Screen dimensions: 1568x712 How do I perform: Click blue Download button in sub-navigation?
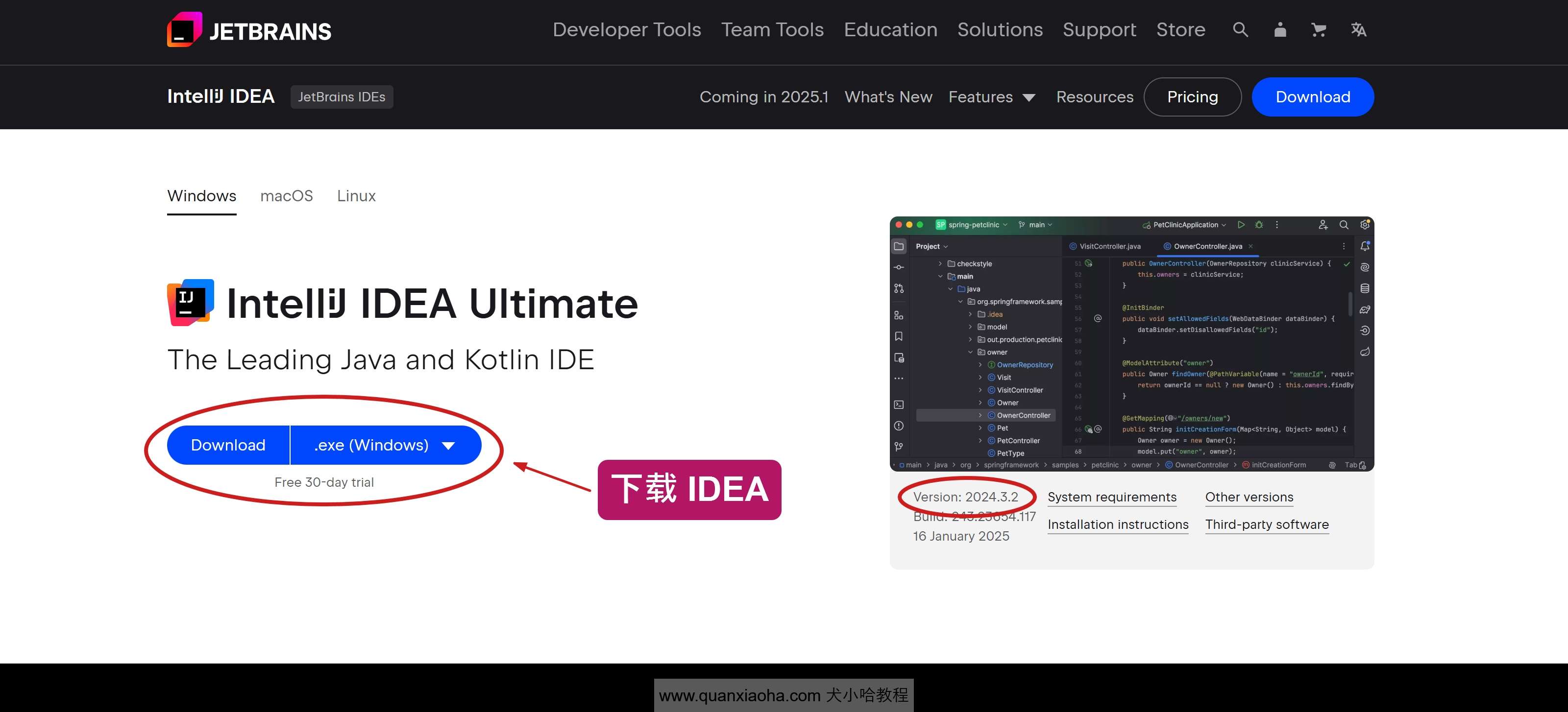pyautogui.click(x=1312, y=97)
